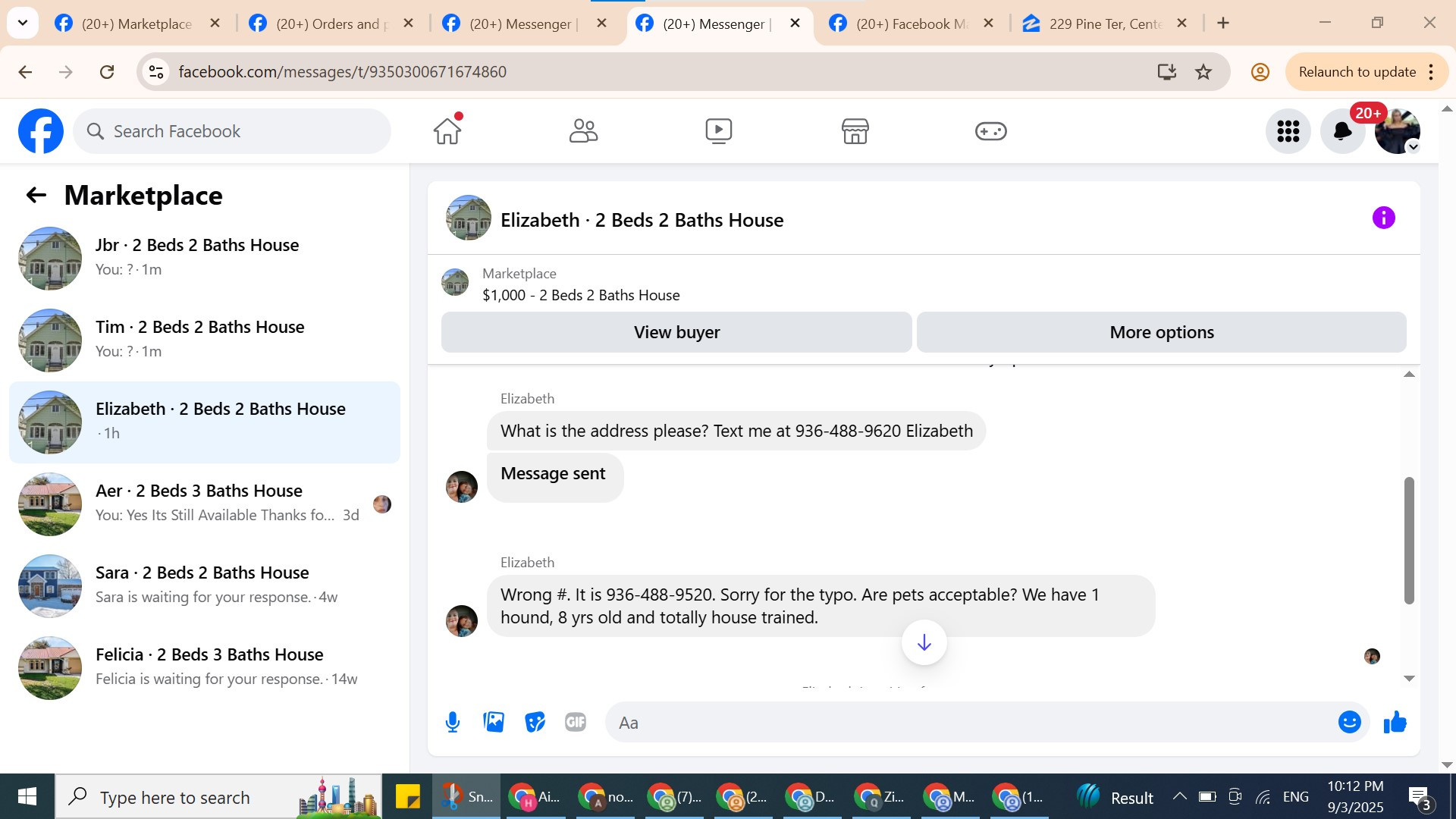Record a voice clip with microphone icon
This screenshot has width=1456, height=819.
(453, 723)
